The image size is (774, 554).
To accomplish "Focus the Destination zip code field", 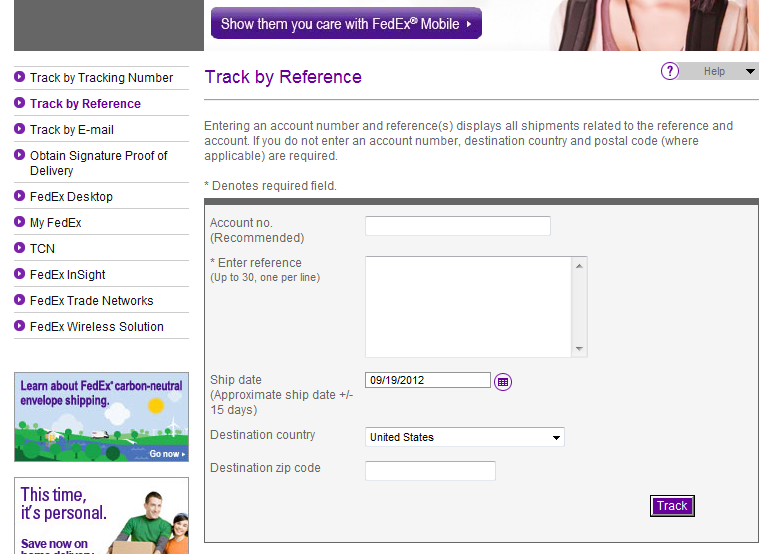I will [430, 471].
